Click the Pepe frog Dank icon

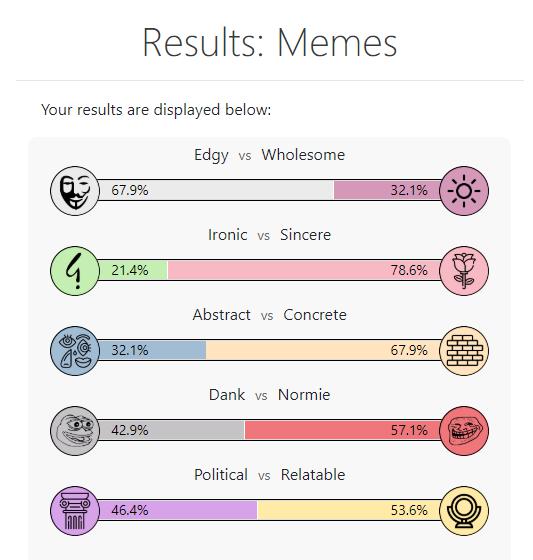tap(75, 431)
